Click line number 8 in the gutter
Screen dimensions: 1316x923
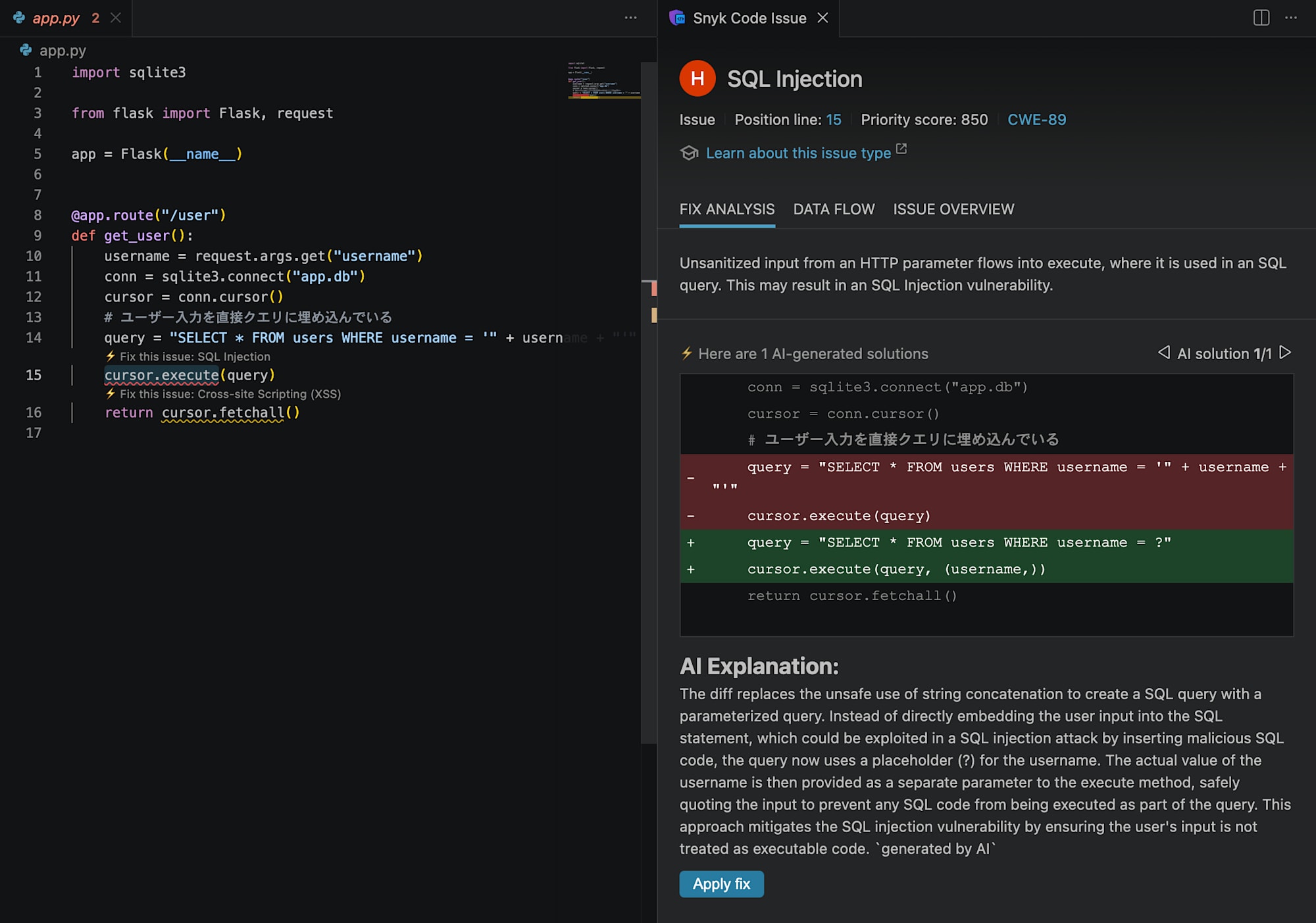pos(38,215)
